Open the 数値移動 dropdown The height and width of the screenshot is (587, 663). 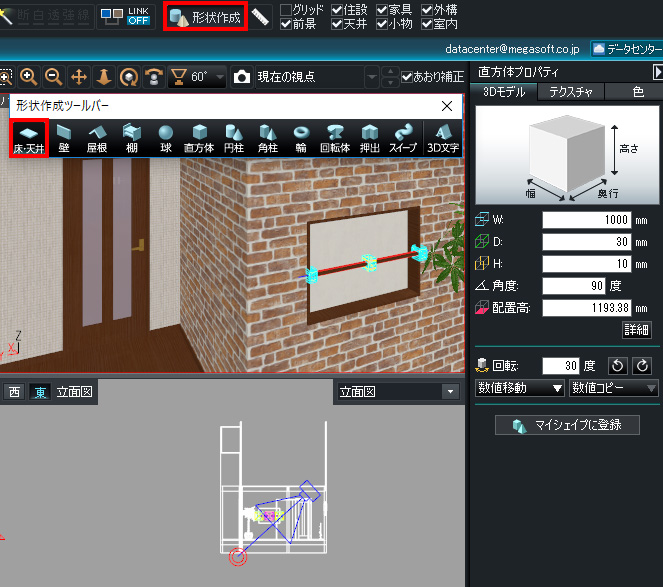(x=521, y=387)
